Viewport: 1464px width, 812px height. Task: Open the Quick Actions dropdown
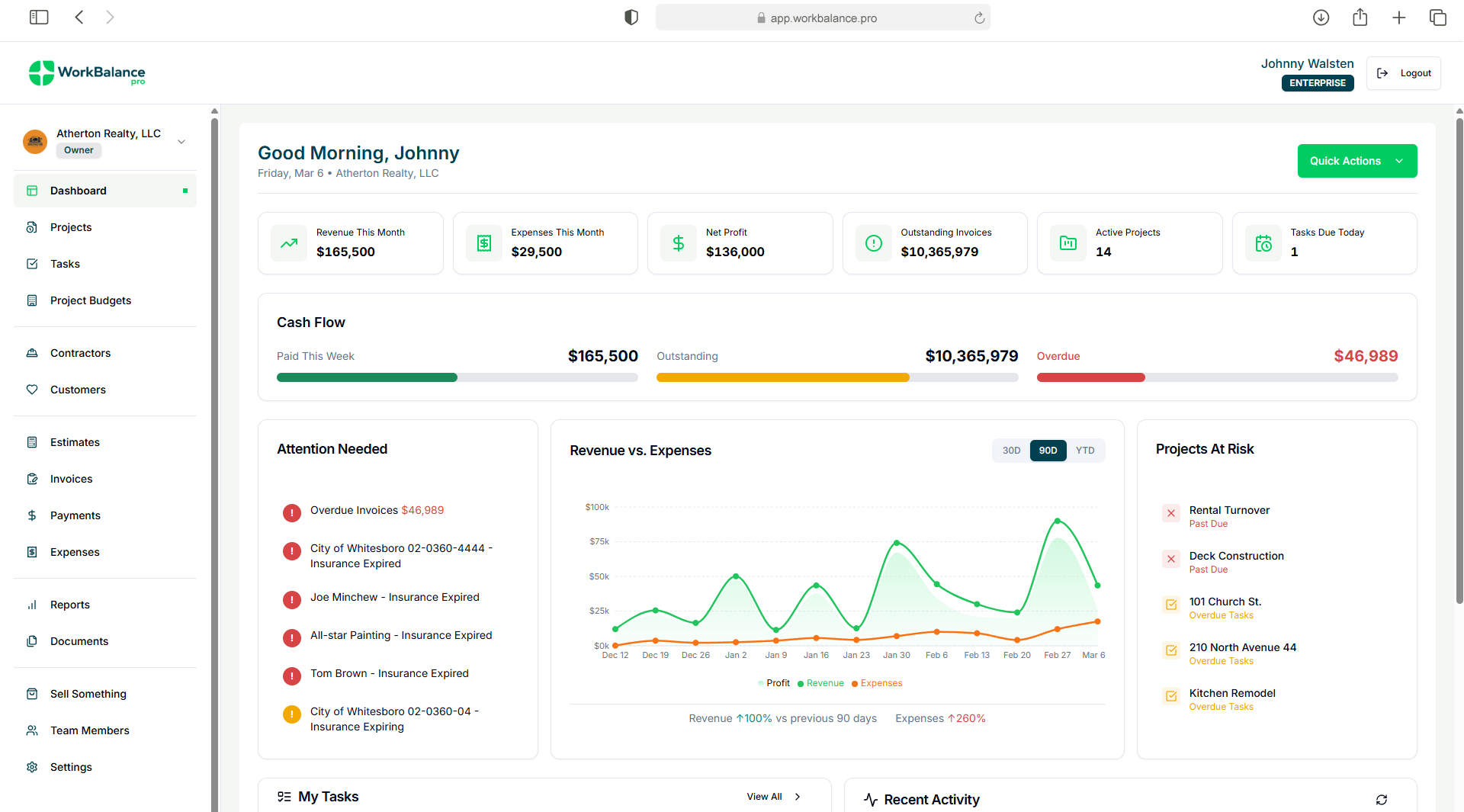1356,161
